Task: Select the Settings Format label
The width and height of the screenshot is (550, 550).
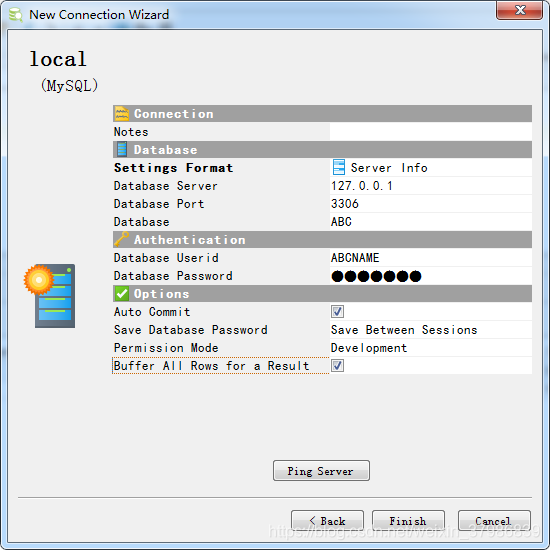Action: point(174,168)
